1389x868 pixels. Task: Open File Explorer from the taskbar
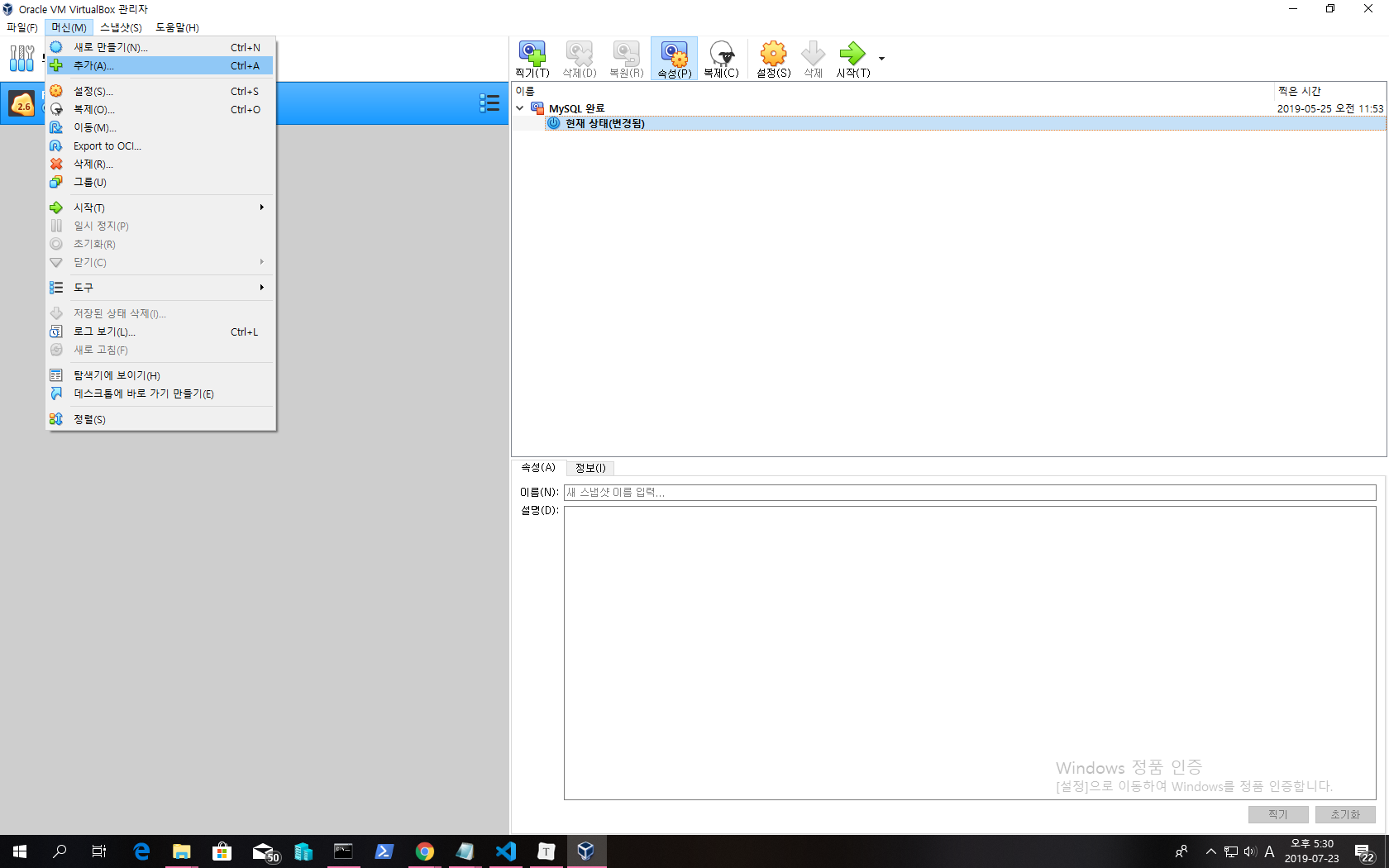pos(181,851)
